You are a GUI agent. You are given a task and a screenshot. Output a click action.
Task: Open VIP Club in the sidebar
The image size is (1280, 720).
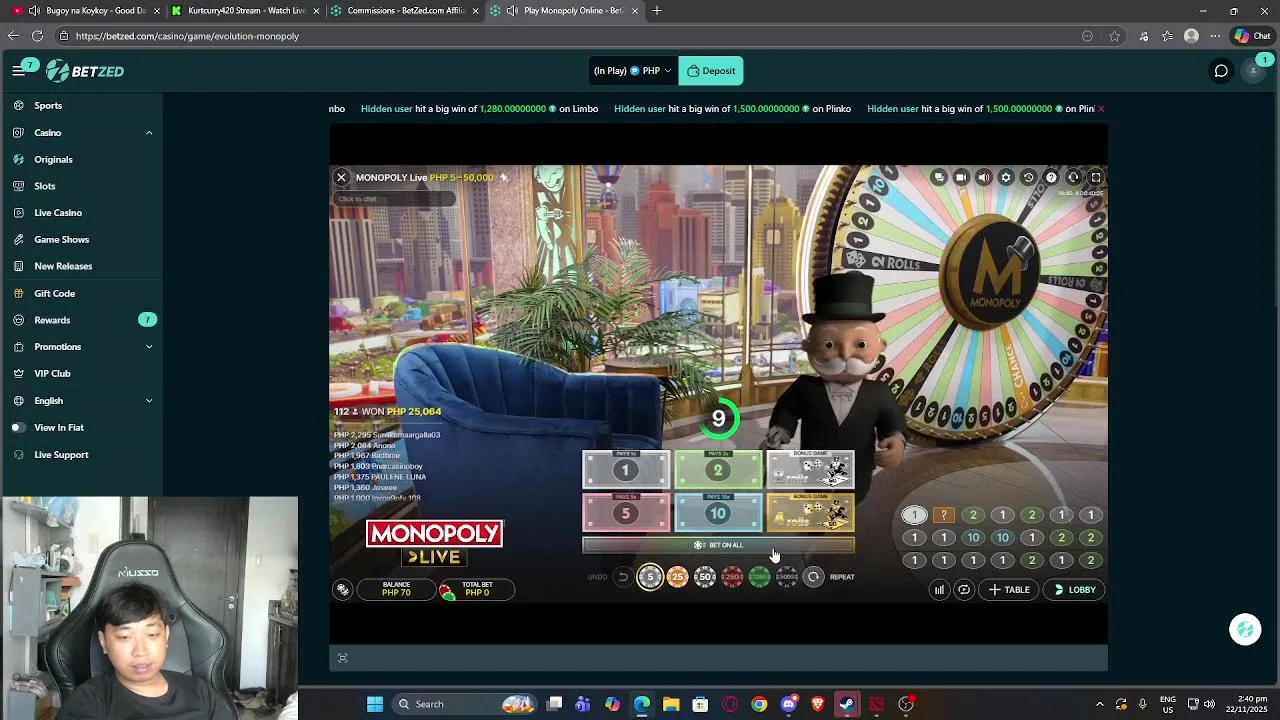point(52,373)
